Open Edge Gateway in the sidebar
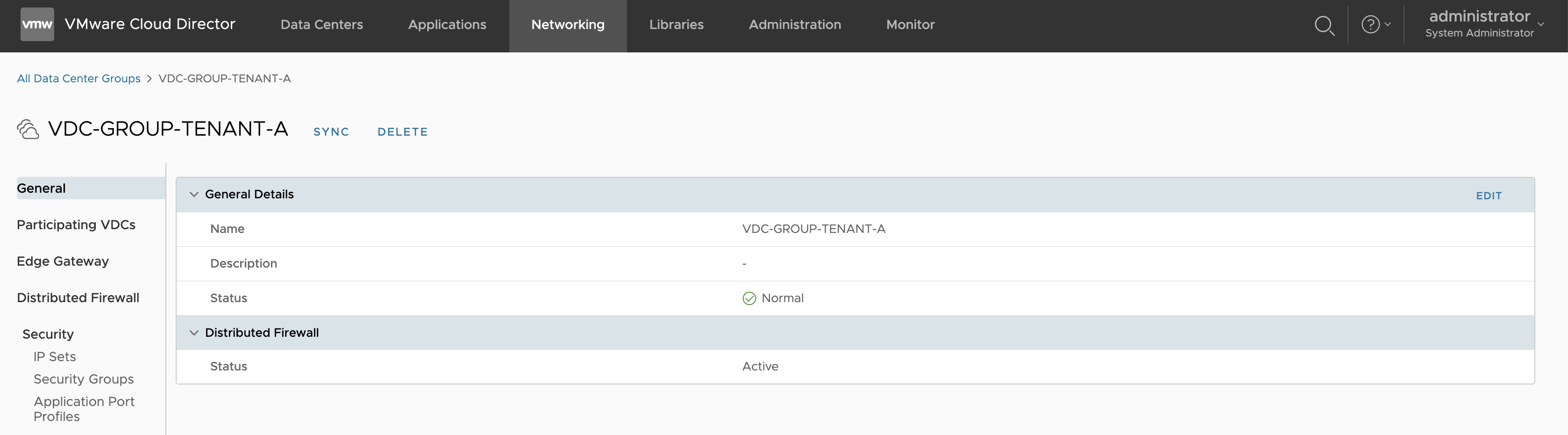This screenshot has height=435, width=1568. coord(63,261)
